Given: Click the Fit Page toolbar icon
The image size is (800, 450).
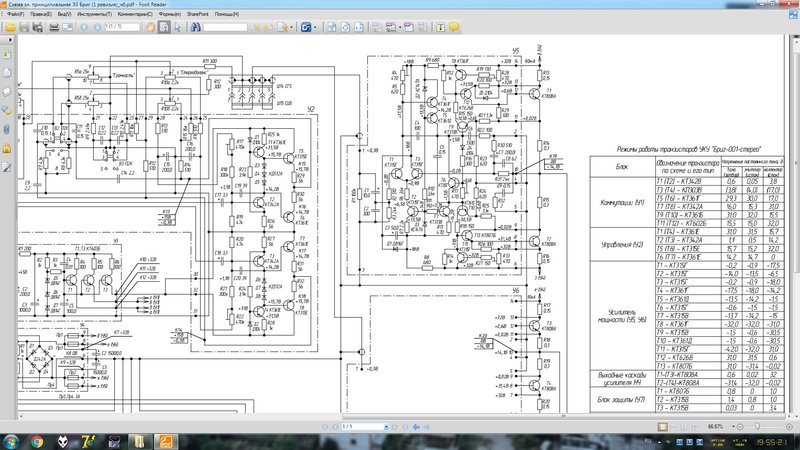Looking at the screenshot, I should coord(345,27).
